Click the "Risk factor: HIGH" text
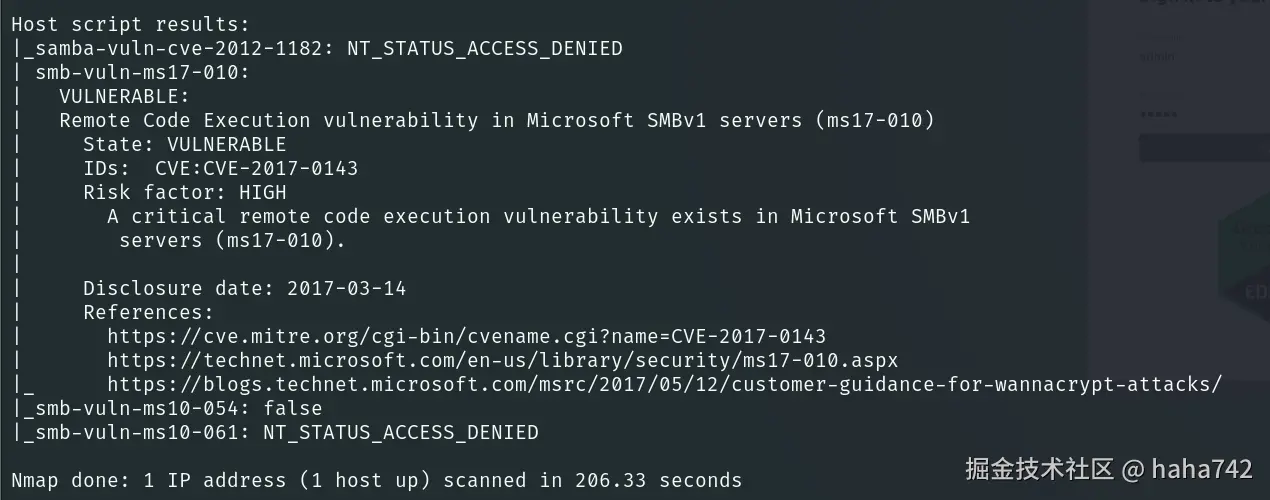The width and height of the screenshot is (1270, 500). [x=184, y=192]
